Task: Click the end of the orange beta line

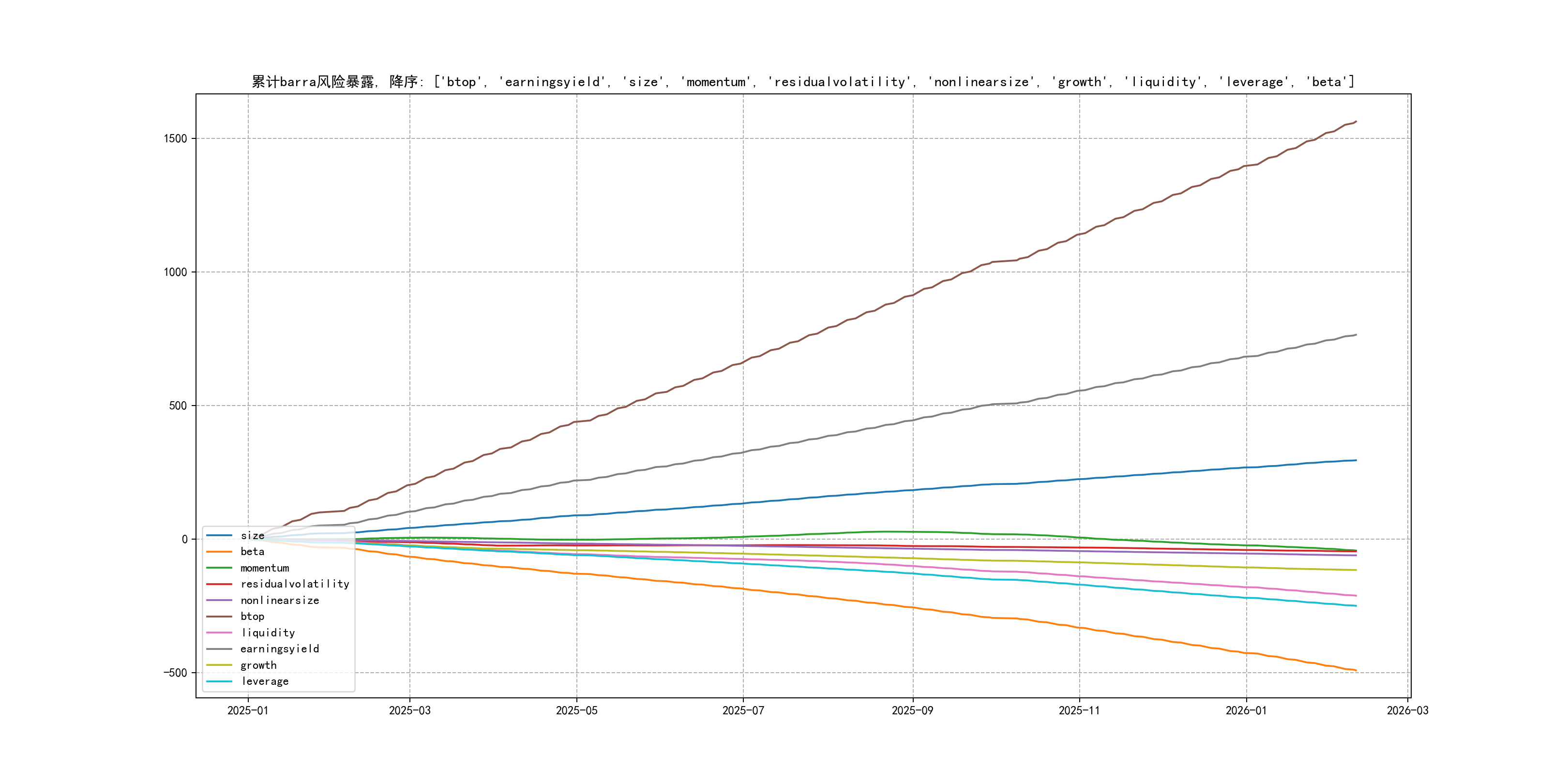Action: coord(1356,670)
